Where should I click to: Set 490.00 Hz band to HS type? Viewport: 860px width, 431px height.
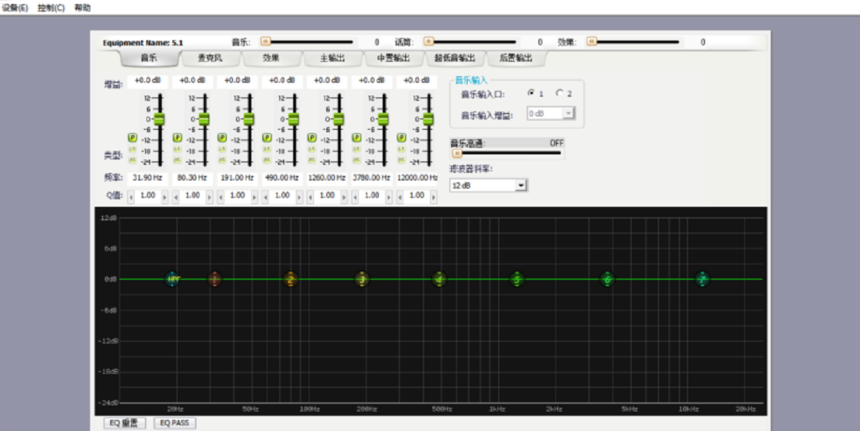coord(267,160)
